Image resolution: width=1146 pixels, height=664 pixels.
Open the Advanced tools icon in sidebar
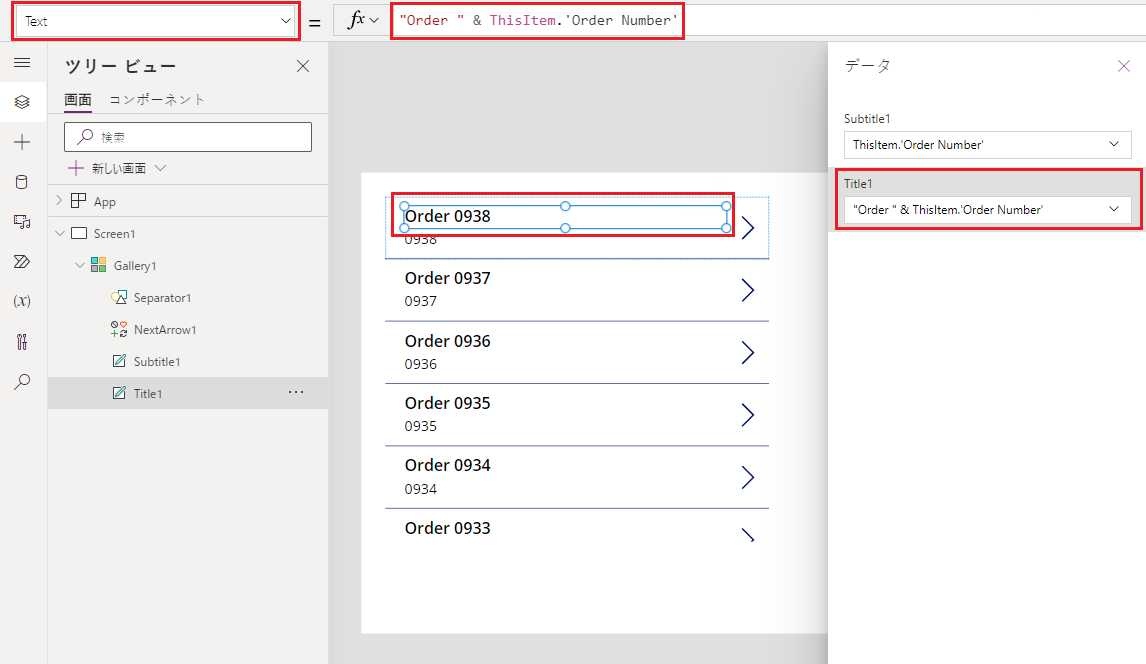pos(22,342)
